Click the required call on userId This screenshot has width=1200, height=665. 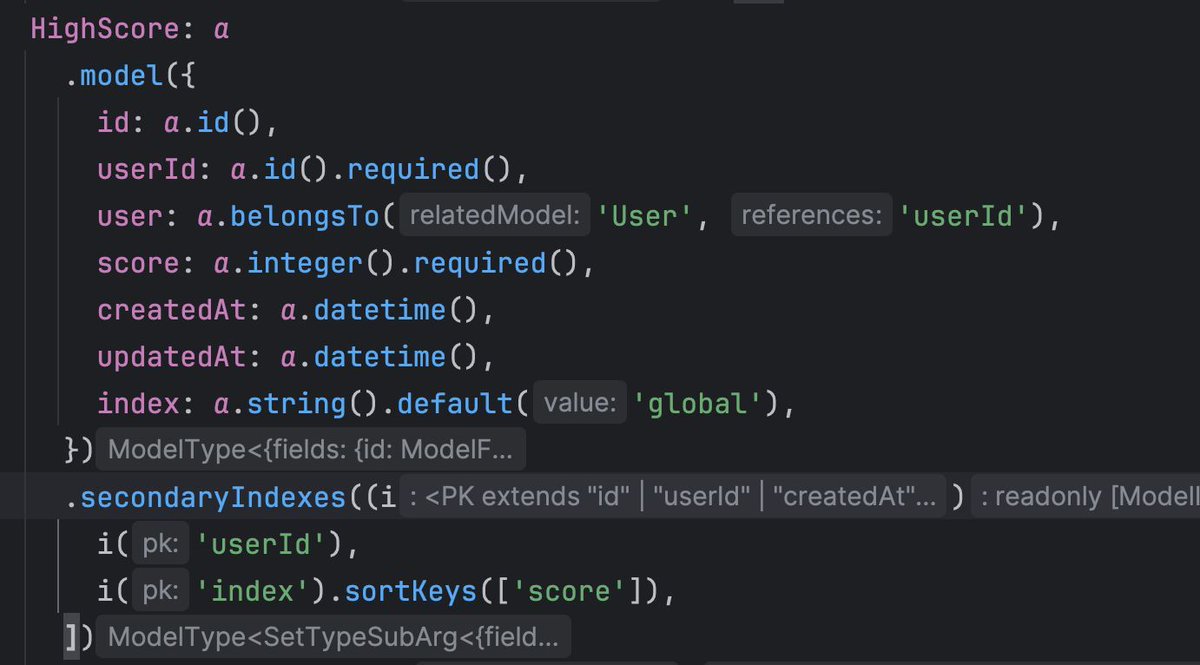point(411,168)
